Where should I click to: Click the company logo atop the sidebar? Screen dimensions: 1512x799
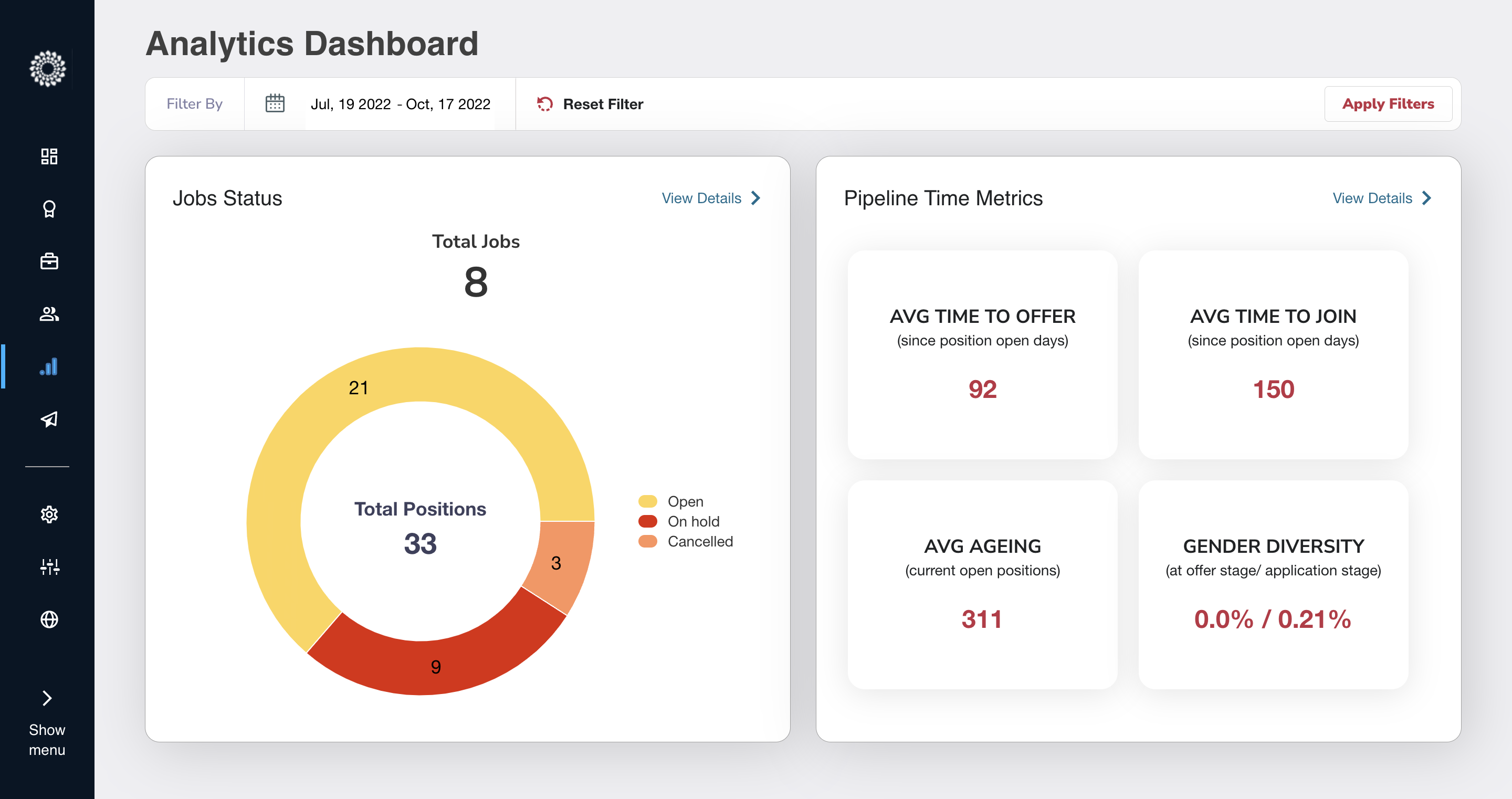click(x=48, y=69)
